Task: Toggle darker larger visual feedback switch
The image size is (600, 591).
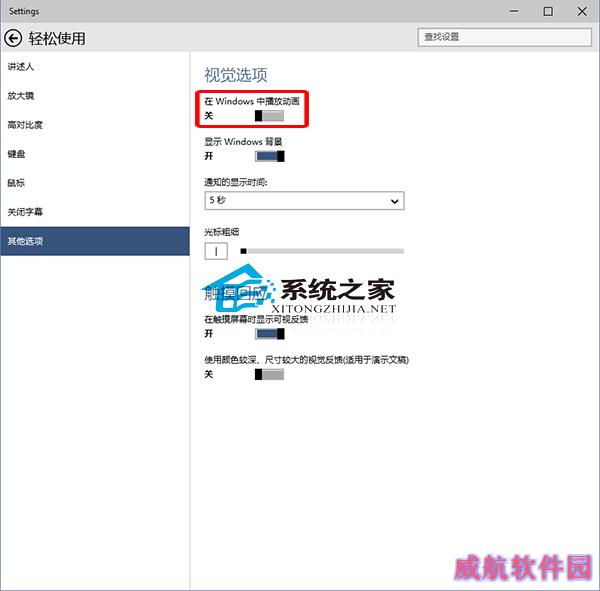Action: point(269,374)
